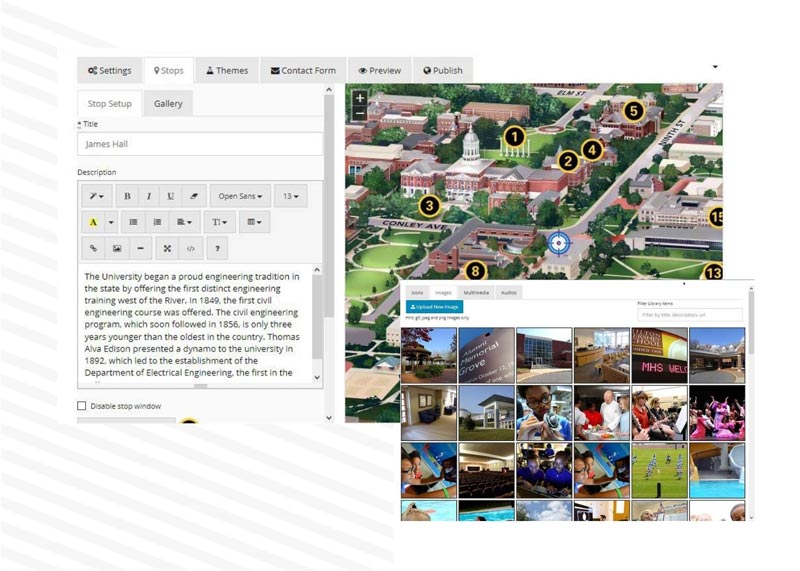
Task: Click the James Hall title field
Action: pos(201,144)
